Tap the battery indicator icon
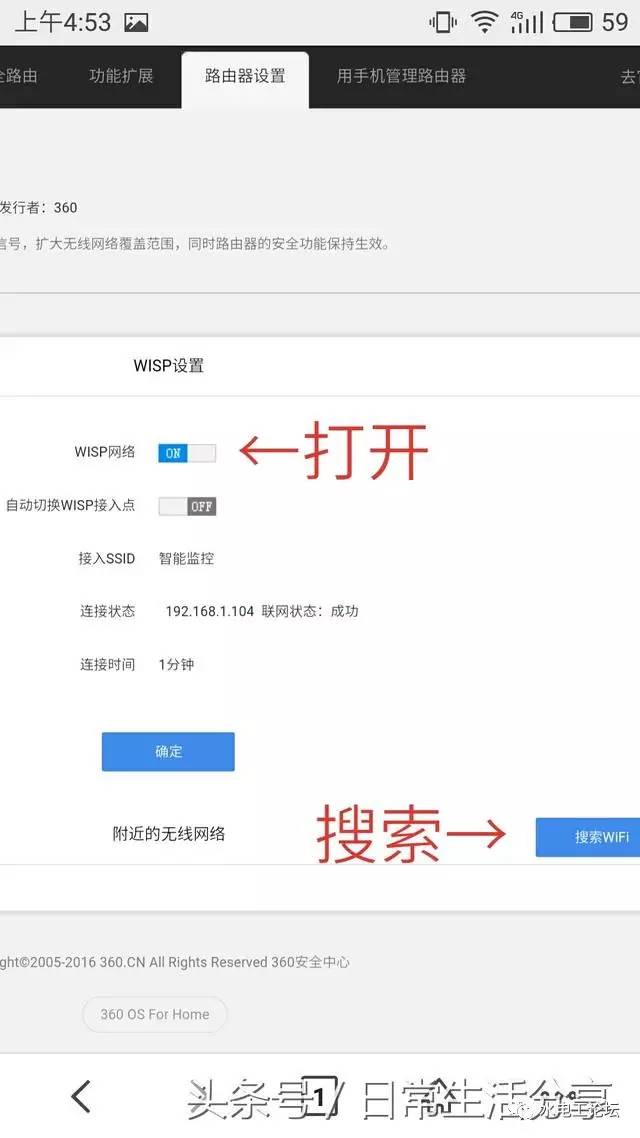 point(572,22)
